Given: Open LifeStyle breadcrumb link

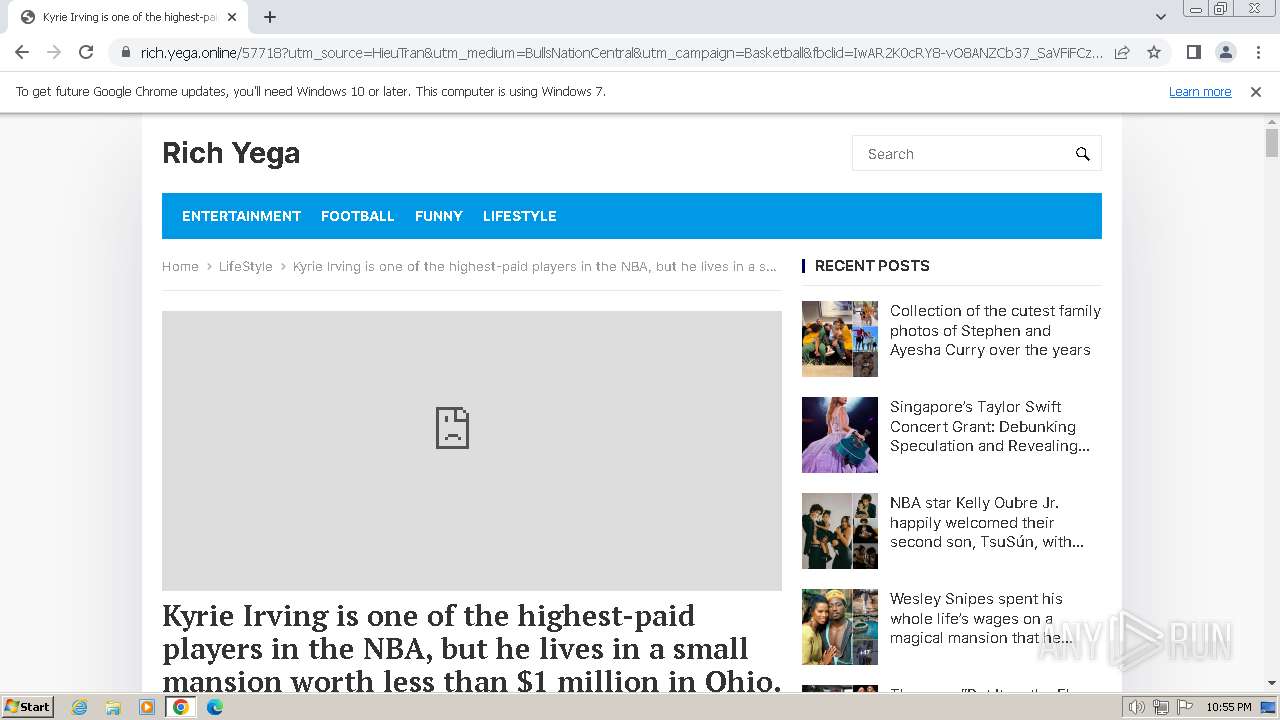Looking at the screenshot, I should pyautogui.click(x=246, y=266).
